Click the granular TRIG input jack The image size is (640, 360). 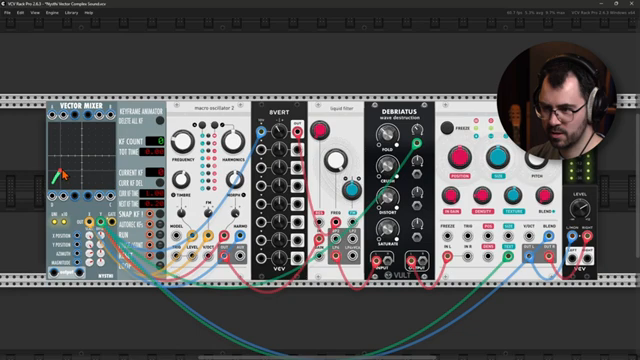(x=467, y=236)
